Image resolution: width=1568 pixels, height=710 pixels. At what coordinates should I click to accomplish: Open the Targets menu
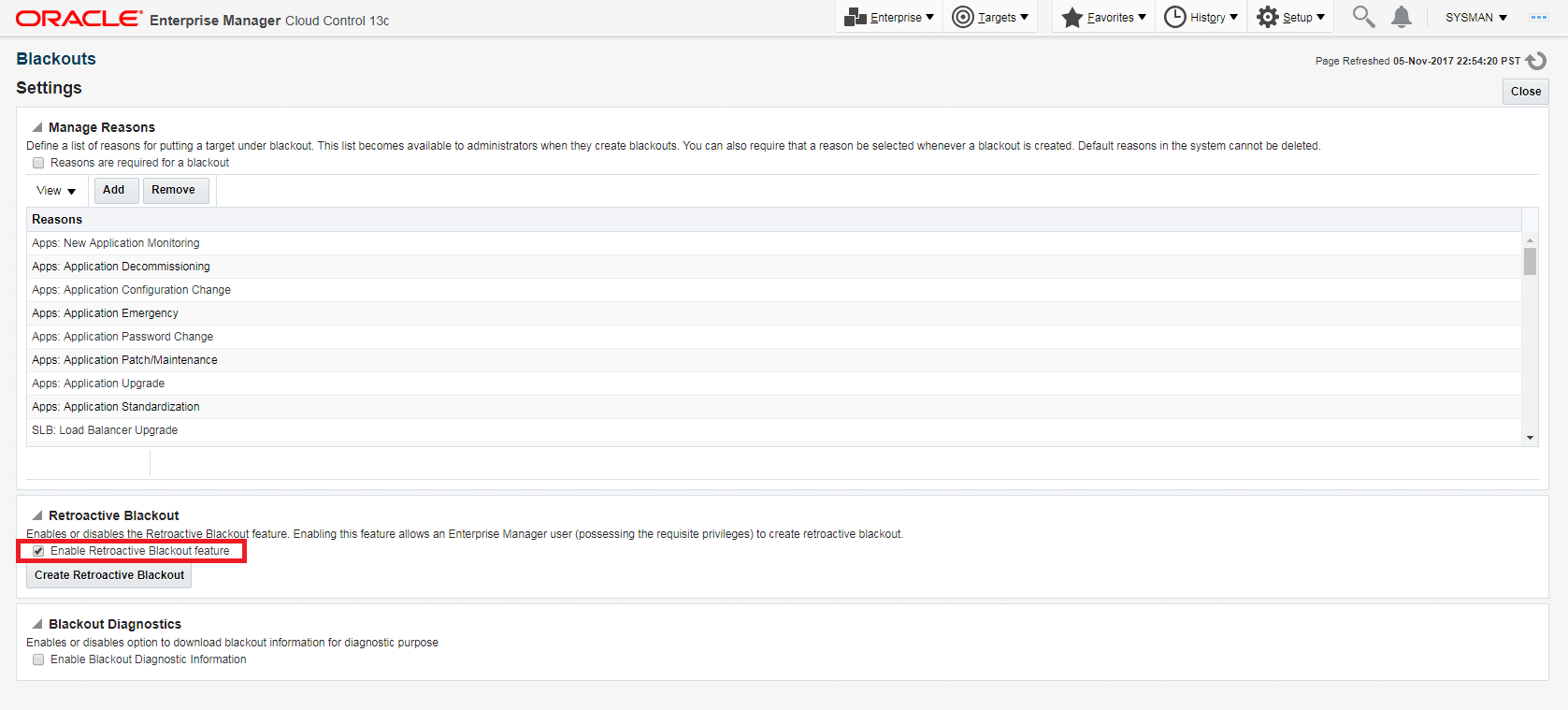(990, 17)
